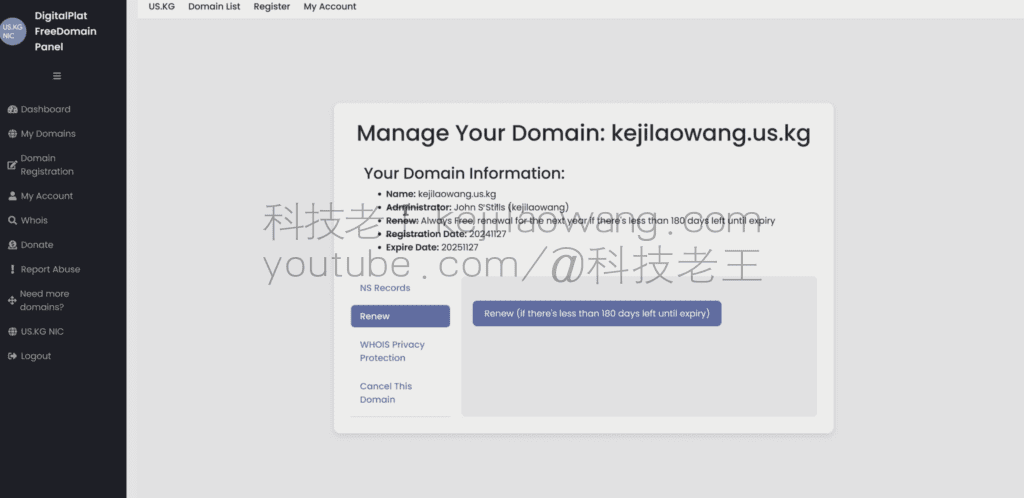Click the Logout arrow icon

(12, 356)
